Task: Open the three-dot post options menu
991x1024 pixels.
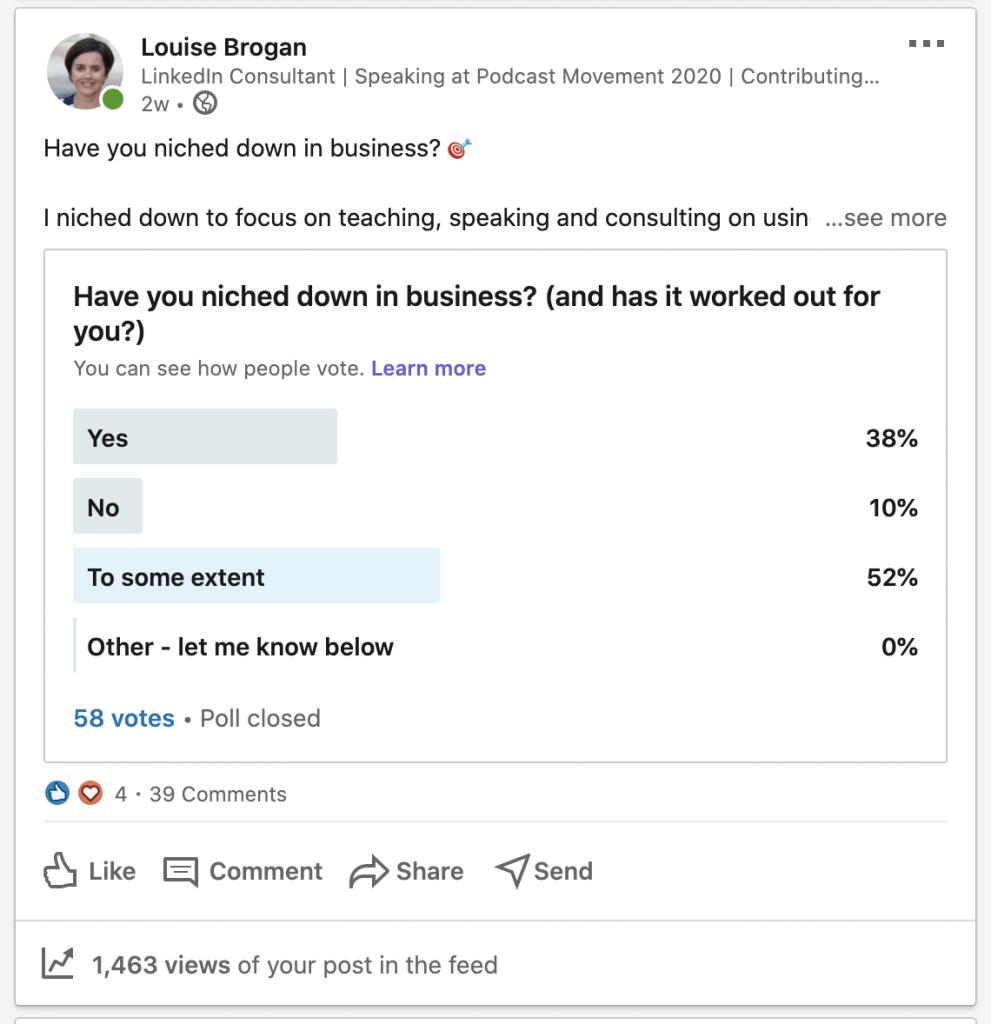Action: point(926,43)
